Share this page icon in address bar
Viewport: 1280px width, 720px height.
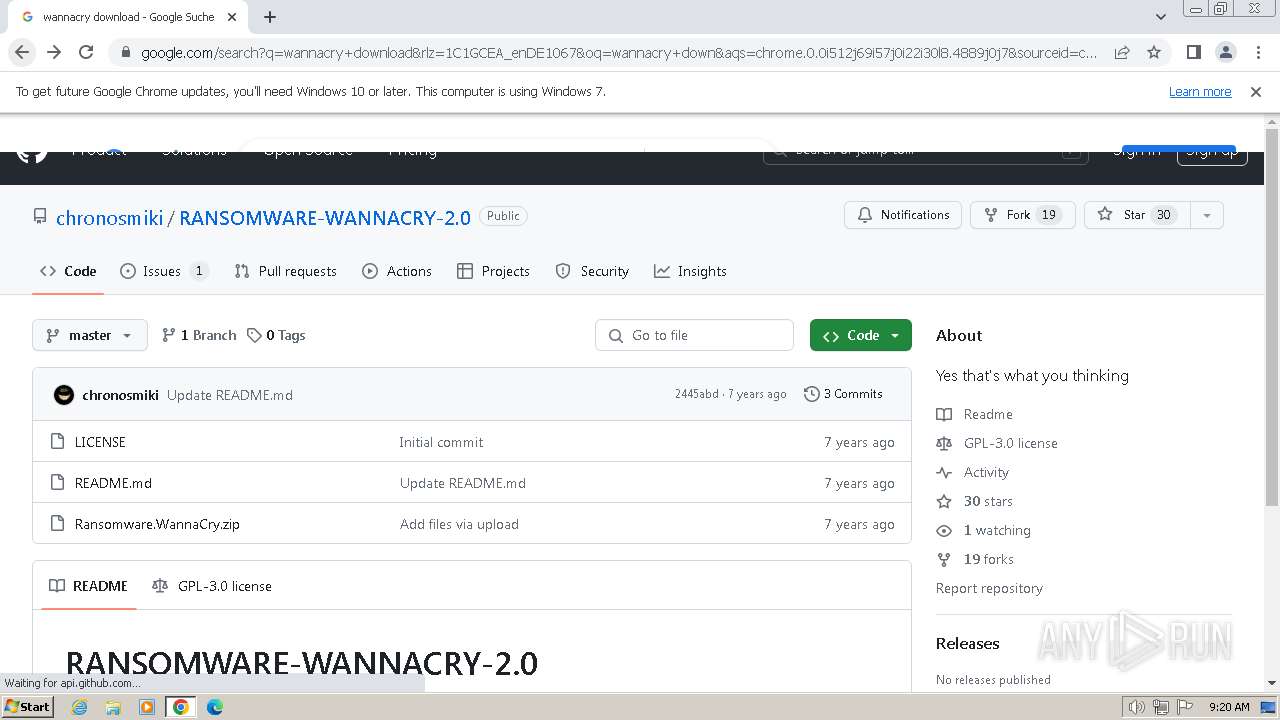(1122, 53)
